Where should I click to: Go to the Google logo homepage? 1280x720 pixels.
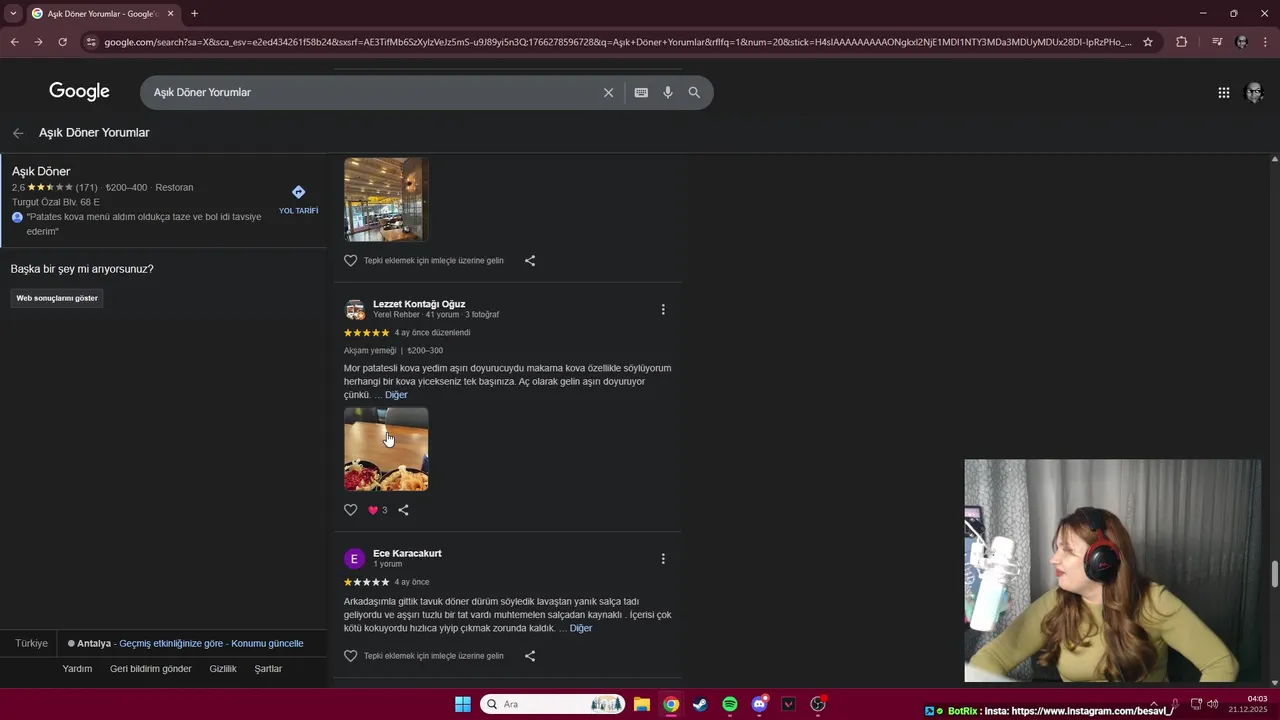point(79,91)
